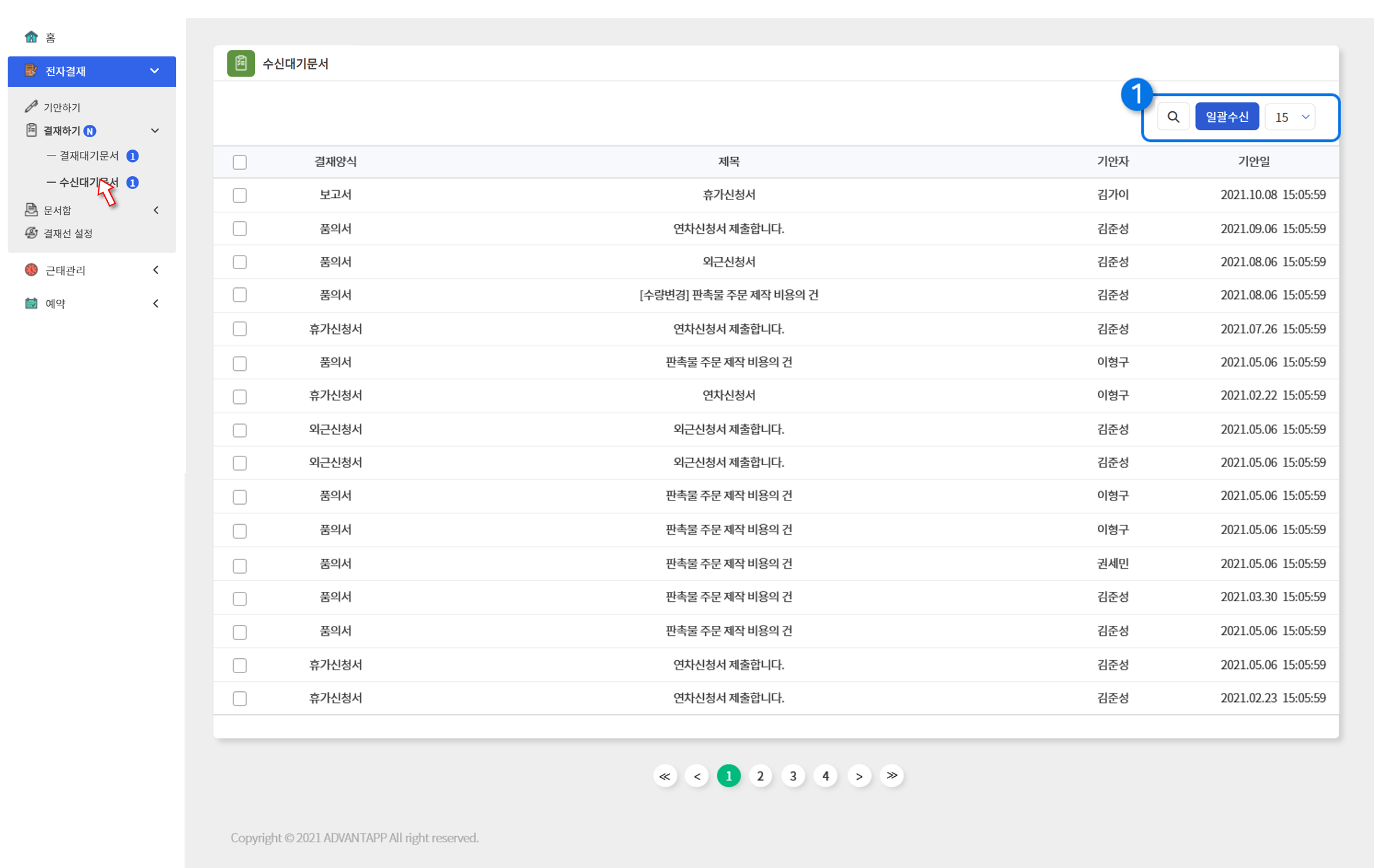This screenshot has width=1374, height=868.
Task: Check the 보고서 휴가신청서 row checkbox
Action: [x=240, y=195]
